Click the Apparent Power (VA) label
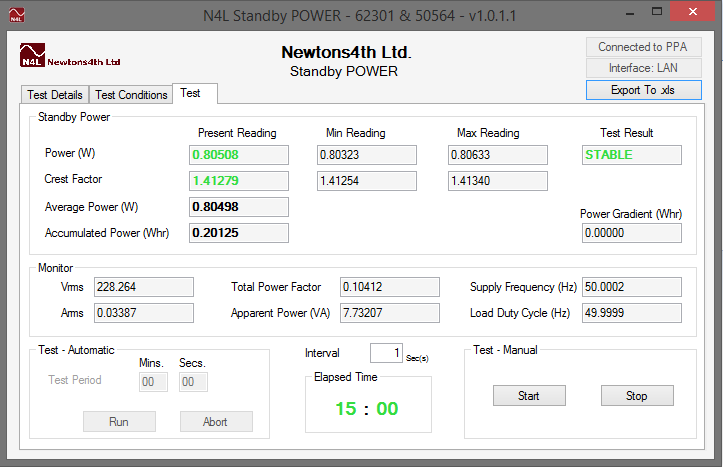723x467 pixels. [x=280, y=313]
